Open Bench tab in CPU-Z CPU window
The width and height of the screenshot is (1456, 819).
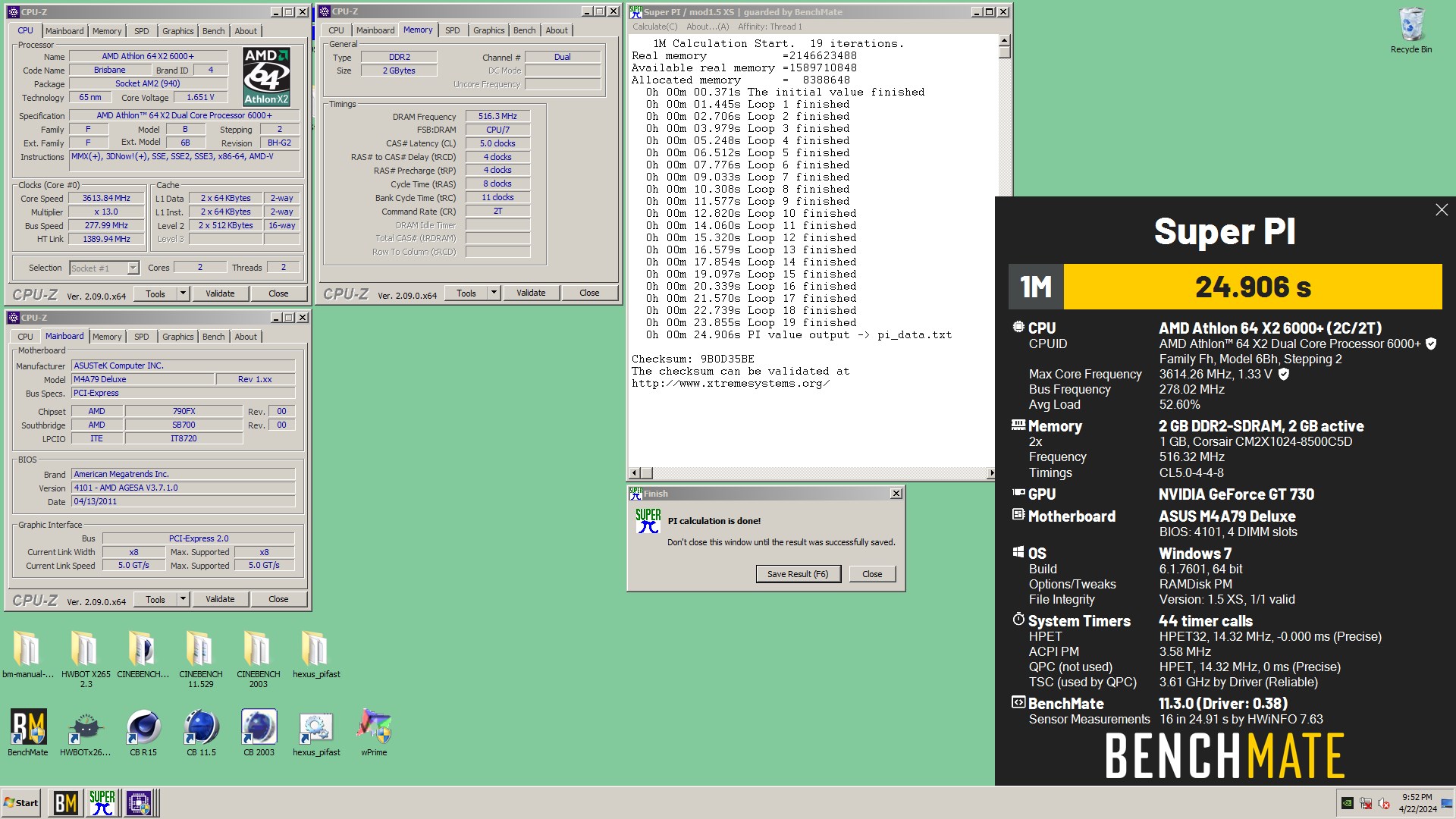pos(214,31)
